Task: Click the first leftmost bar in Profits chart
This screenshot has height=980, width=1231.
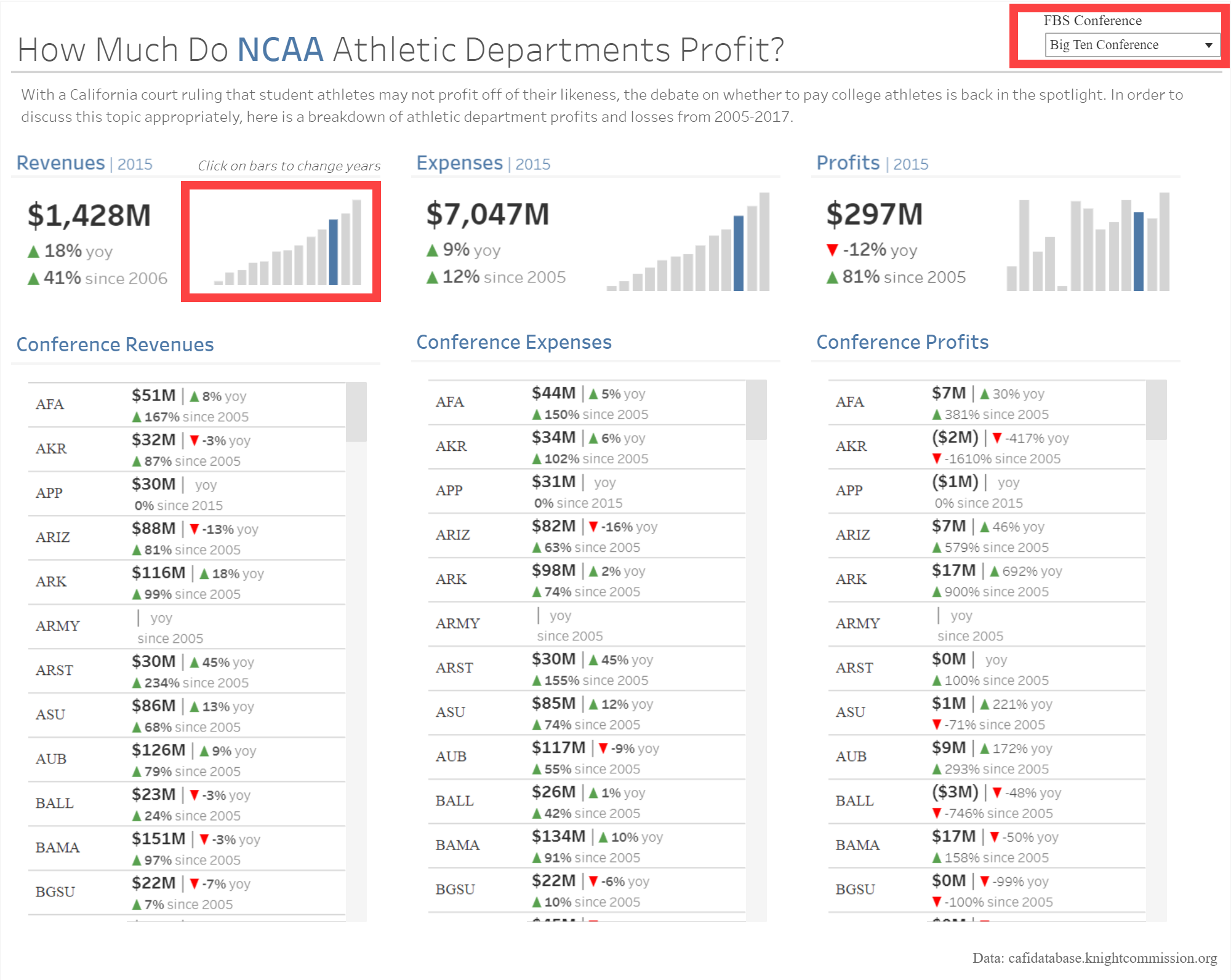Action: pos(1012,278)
